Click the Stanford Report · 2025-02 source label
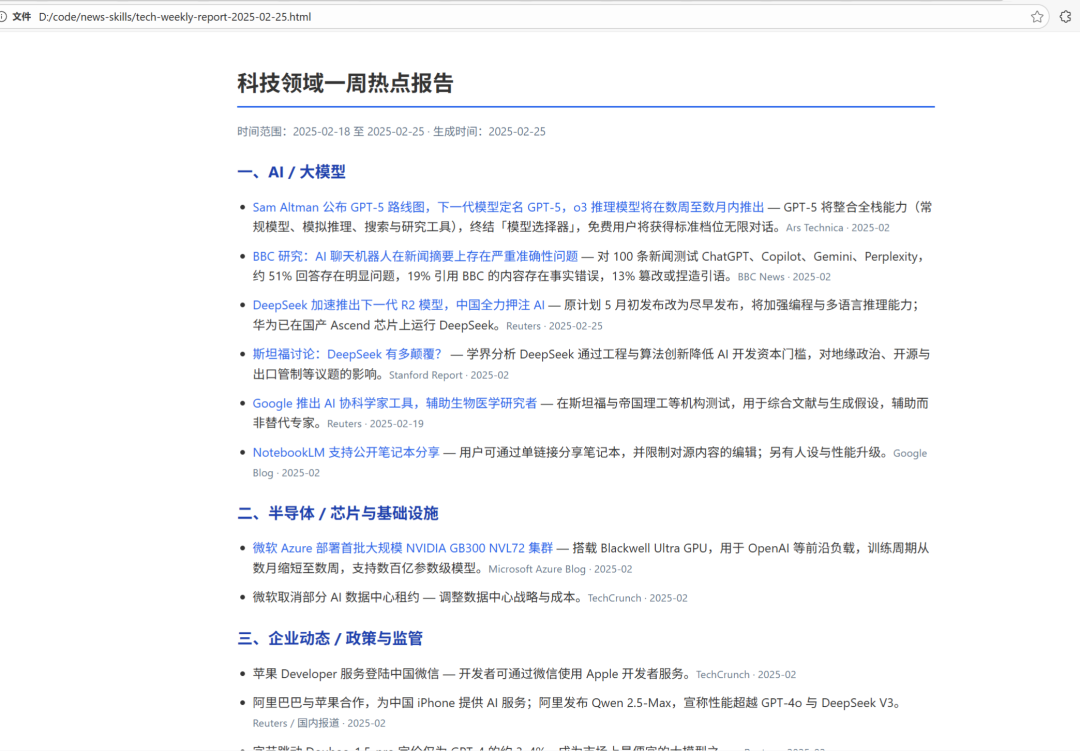The height and width of the screenshot is (751, 1080). point(448,376)
